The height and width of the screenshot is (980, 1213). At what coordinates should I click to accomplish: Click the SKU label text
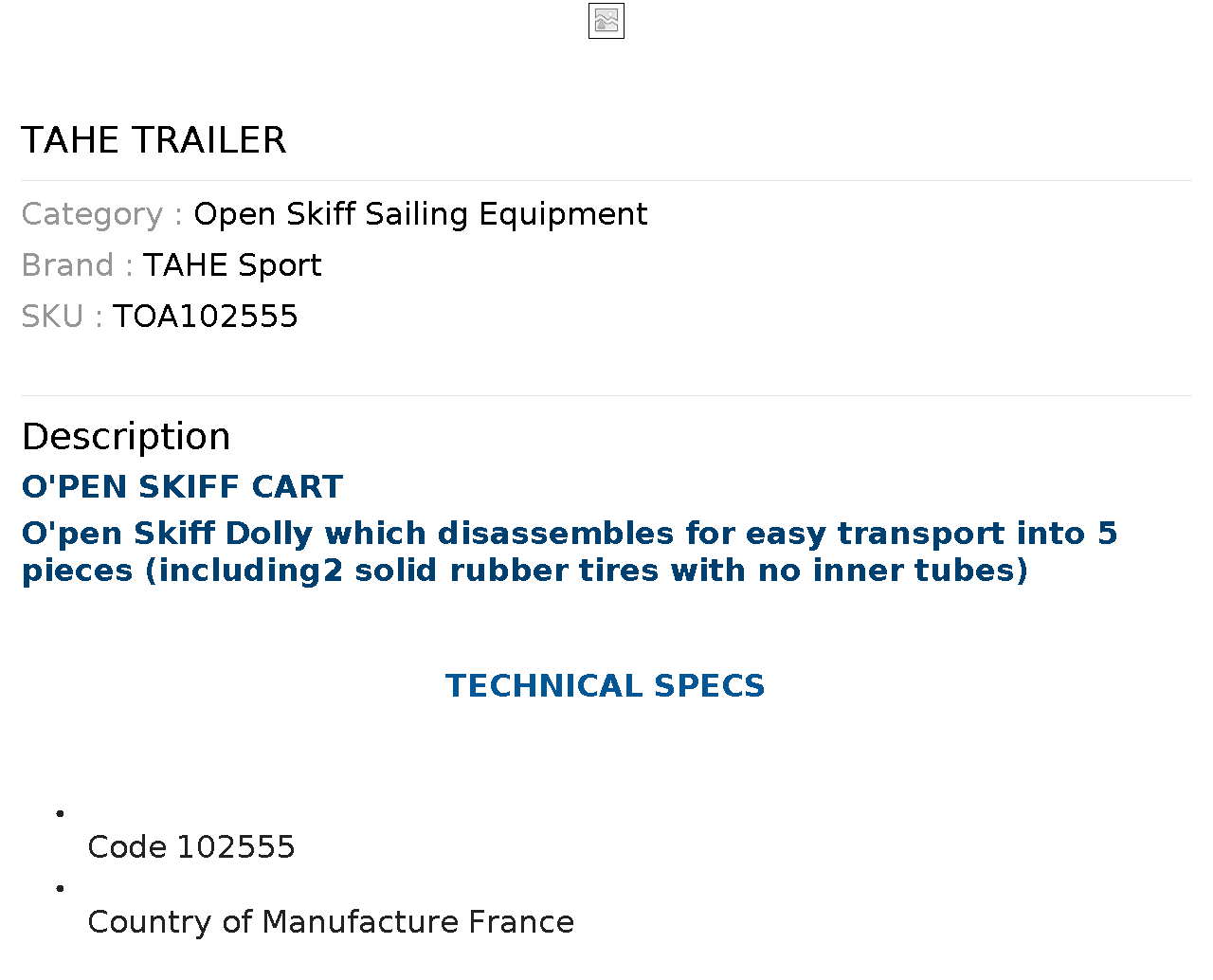click(52, 317)
